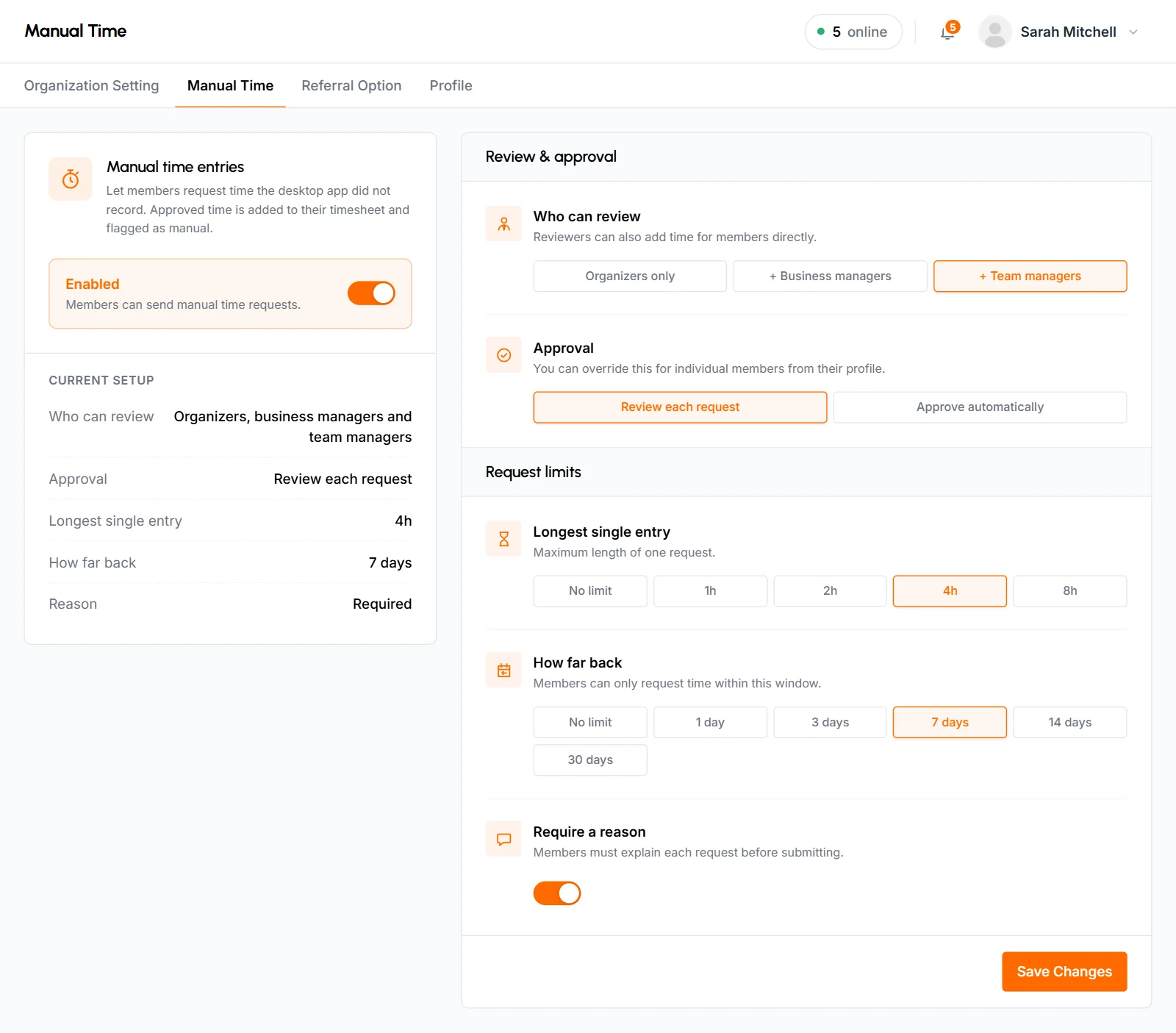The image size is (1176, 1033).
Task: Click the summary '7 days' value
Action: [x=390, y=562]
